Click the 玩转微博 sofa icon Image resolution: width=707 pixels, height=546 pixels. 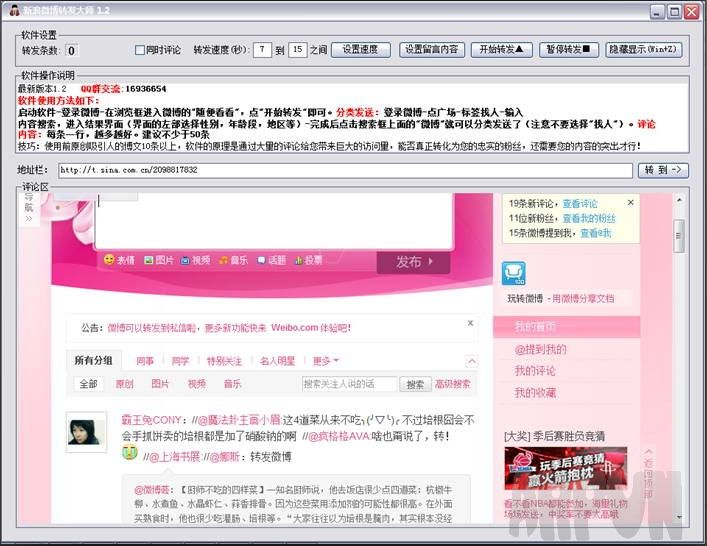click(514, 273)
